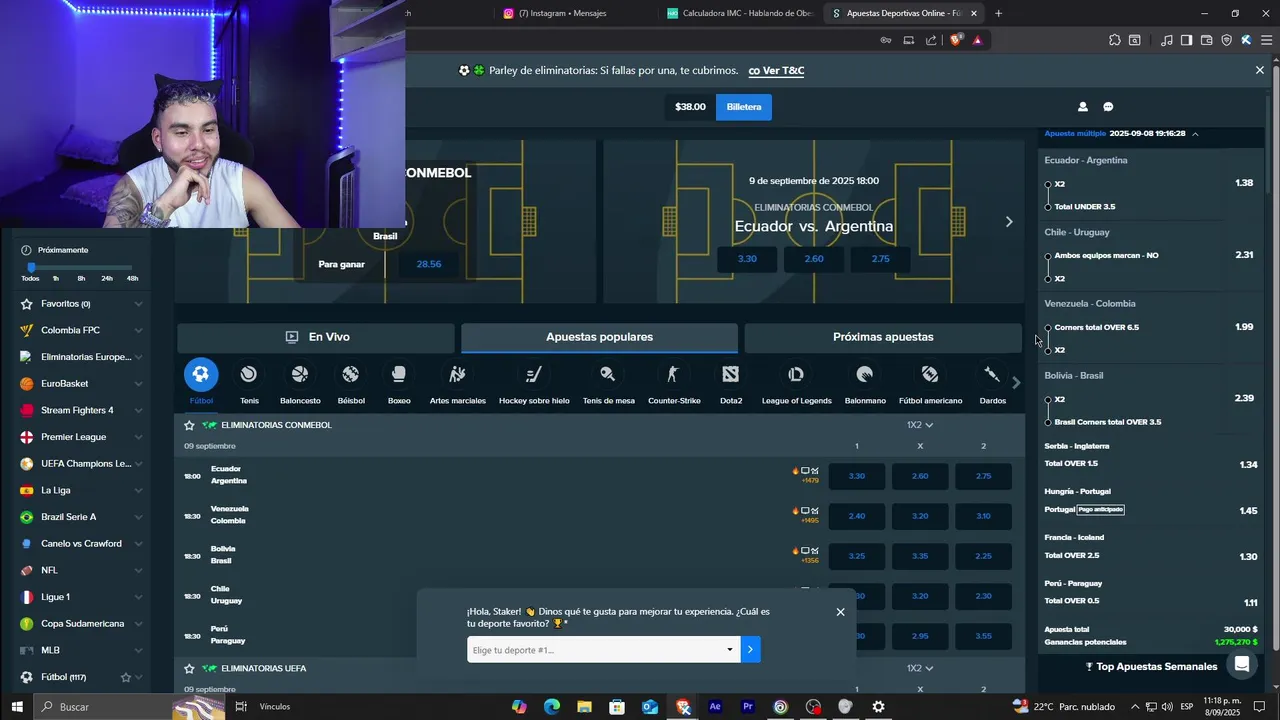This screenshot has height=720, width=1280.
Task: Close the Hola Staker survey popup
Action: click(840, 612)
